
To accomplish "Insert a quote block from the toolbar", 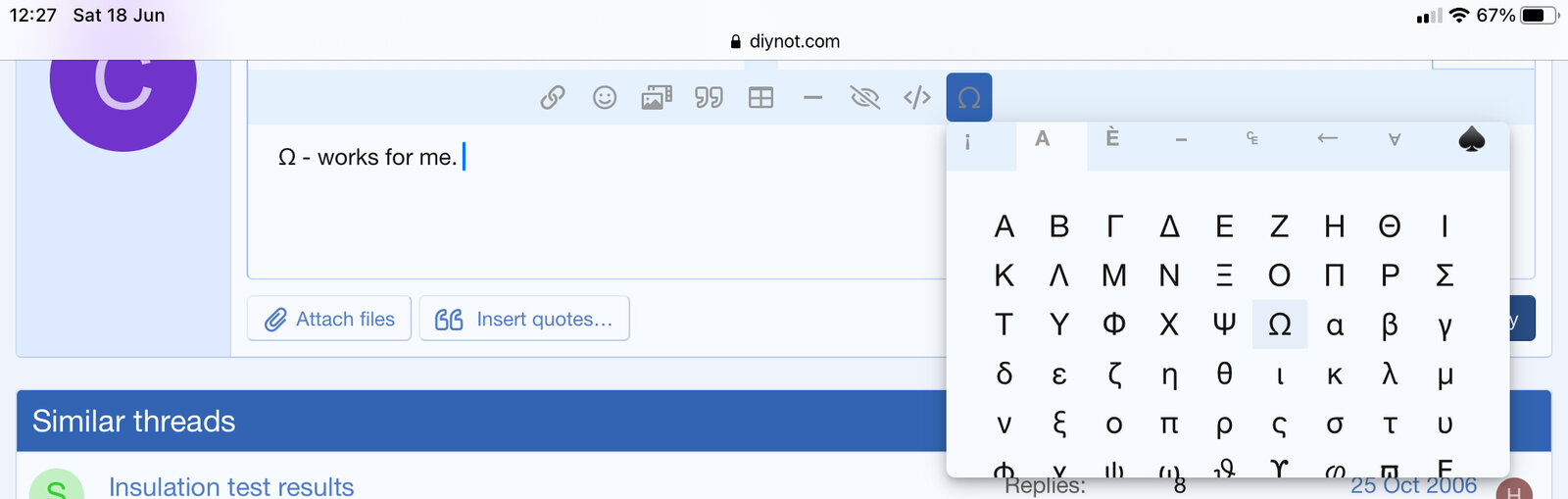I will [x=709, y=97].
